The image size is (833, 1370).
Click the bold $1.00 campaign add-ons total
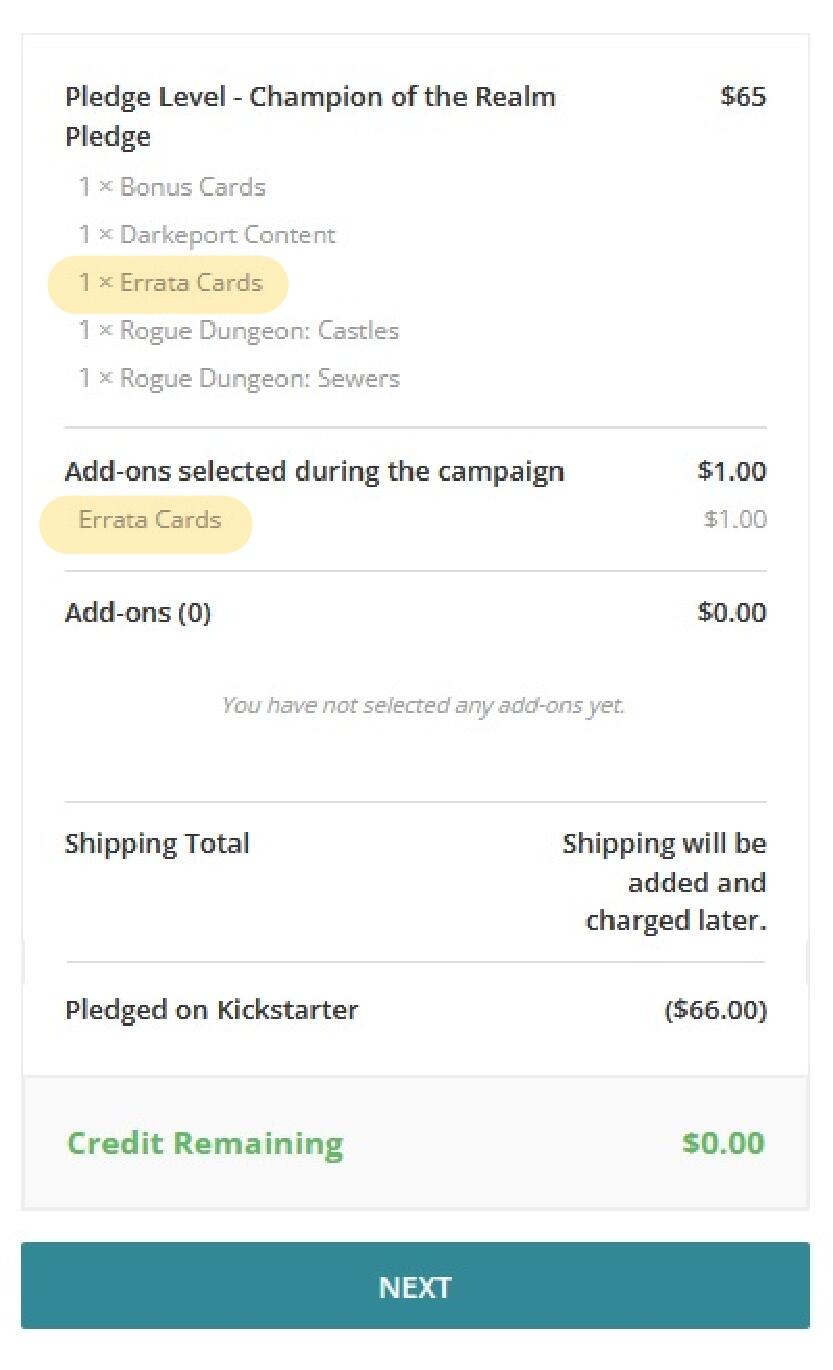(x=731, y=471)
